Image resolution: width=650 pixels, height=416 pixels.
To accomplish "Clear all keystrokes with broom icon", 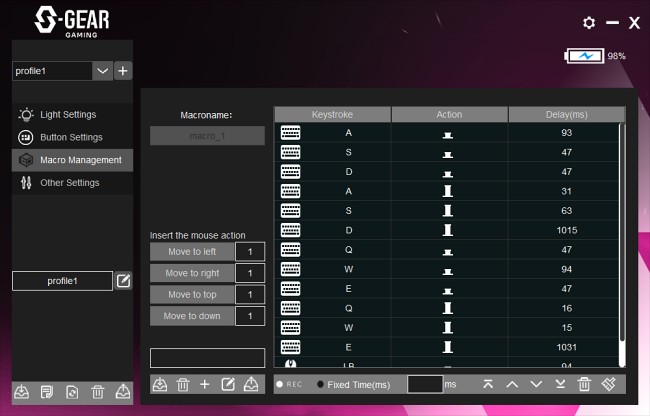I will 609,385.
